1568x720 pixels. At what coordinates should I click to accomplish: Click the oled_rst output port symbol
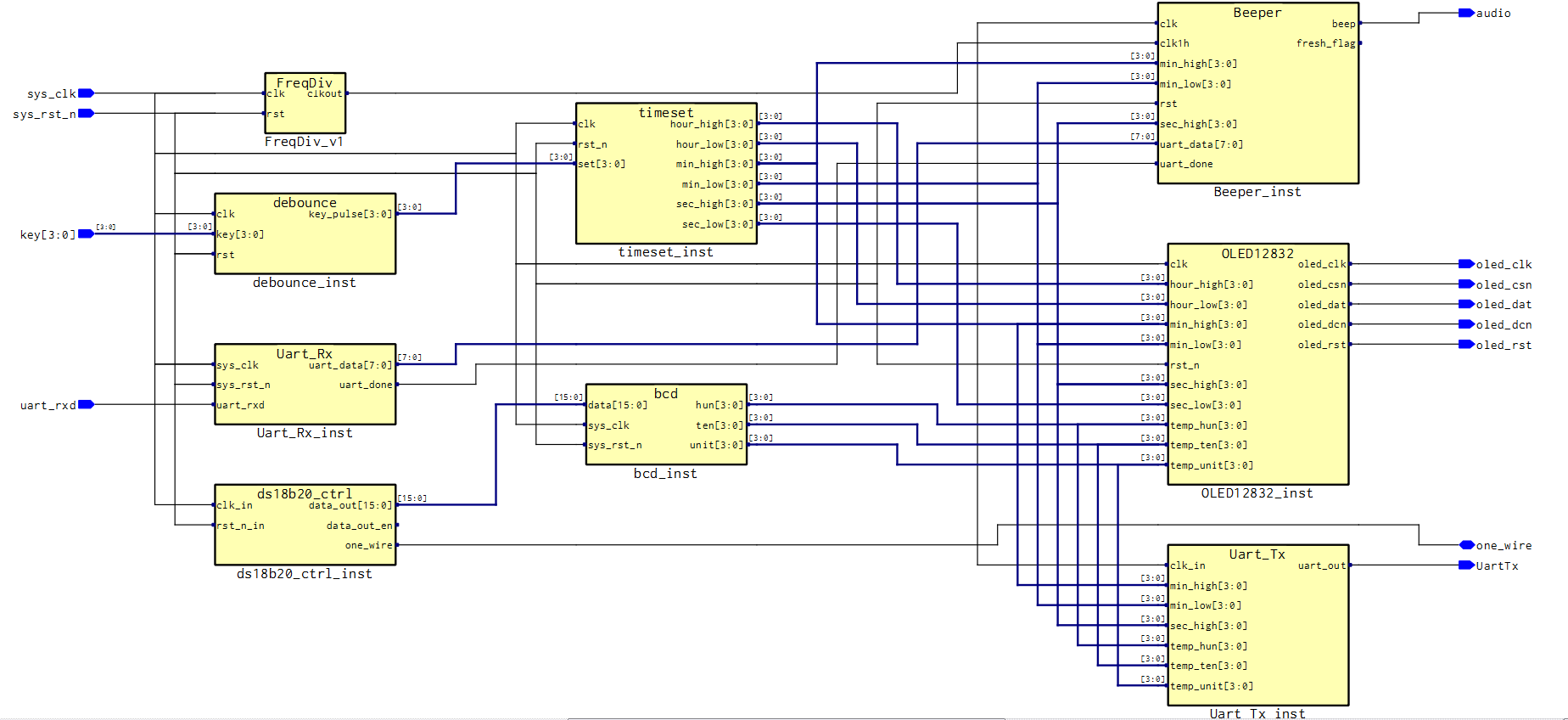1466,345
